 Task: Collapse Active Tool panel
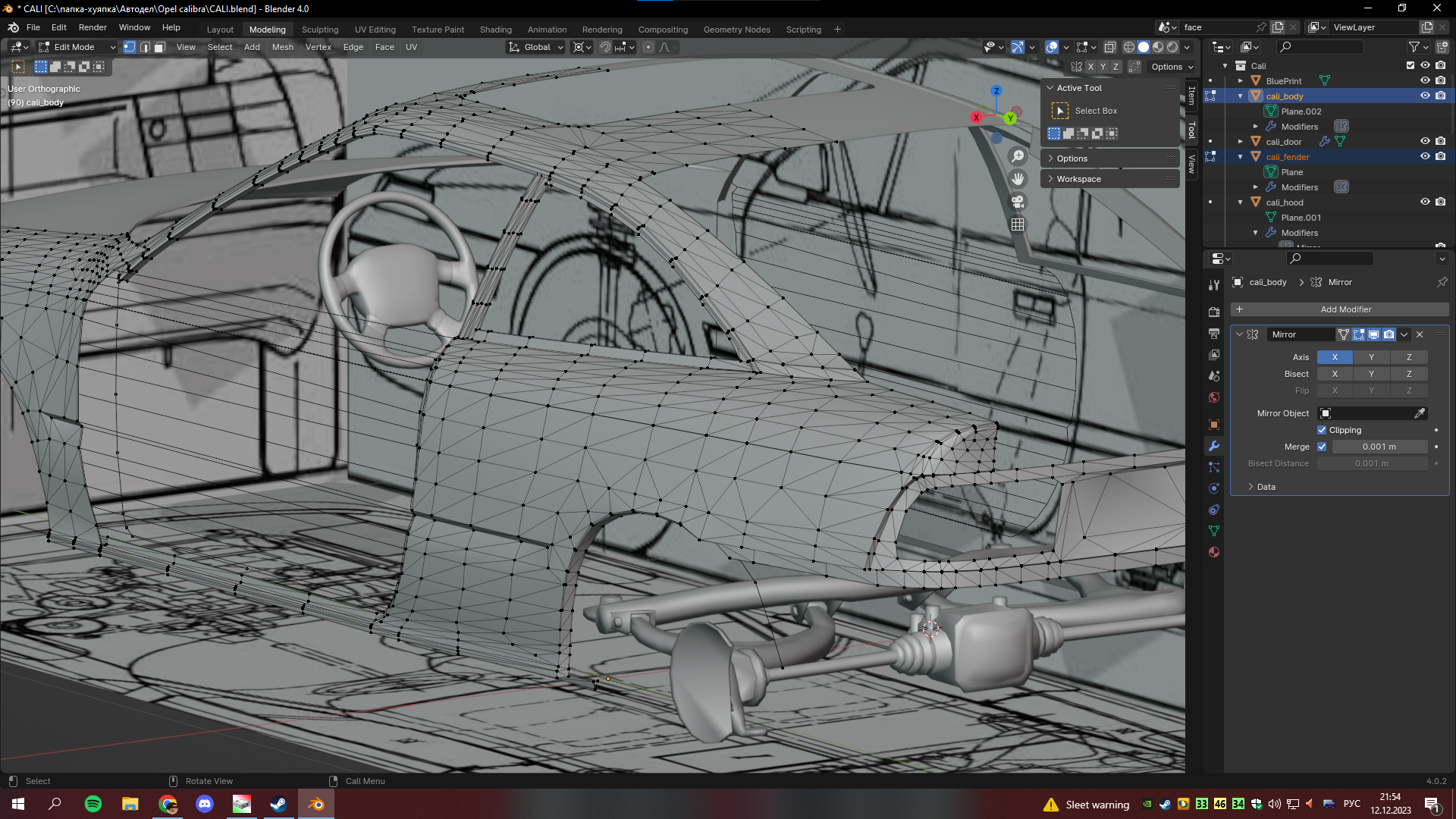(x=1050, y=88)
